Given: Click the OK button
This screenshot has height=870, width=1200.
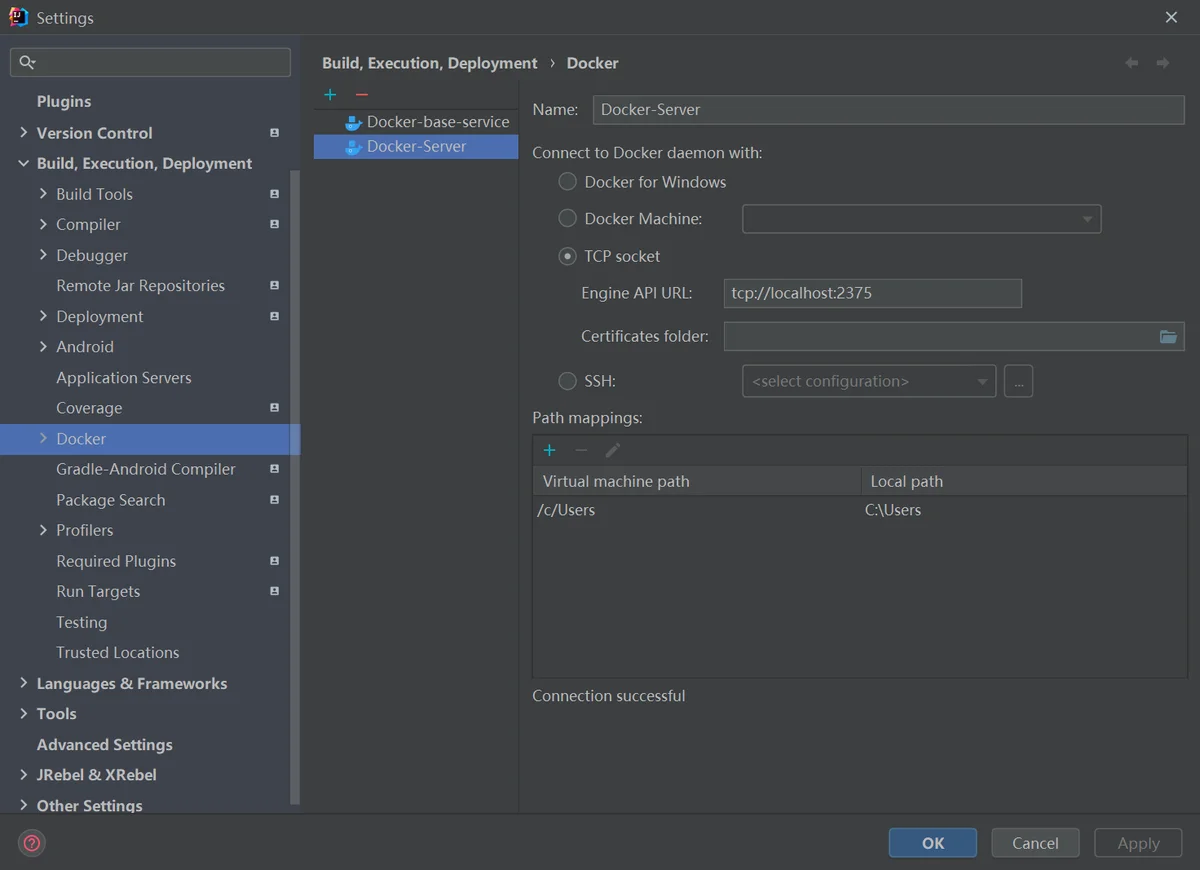Looking at the screenshot, I should pos(933,843).
